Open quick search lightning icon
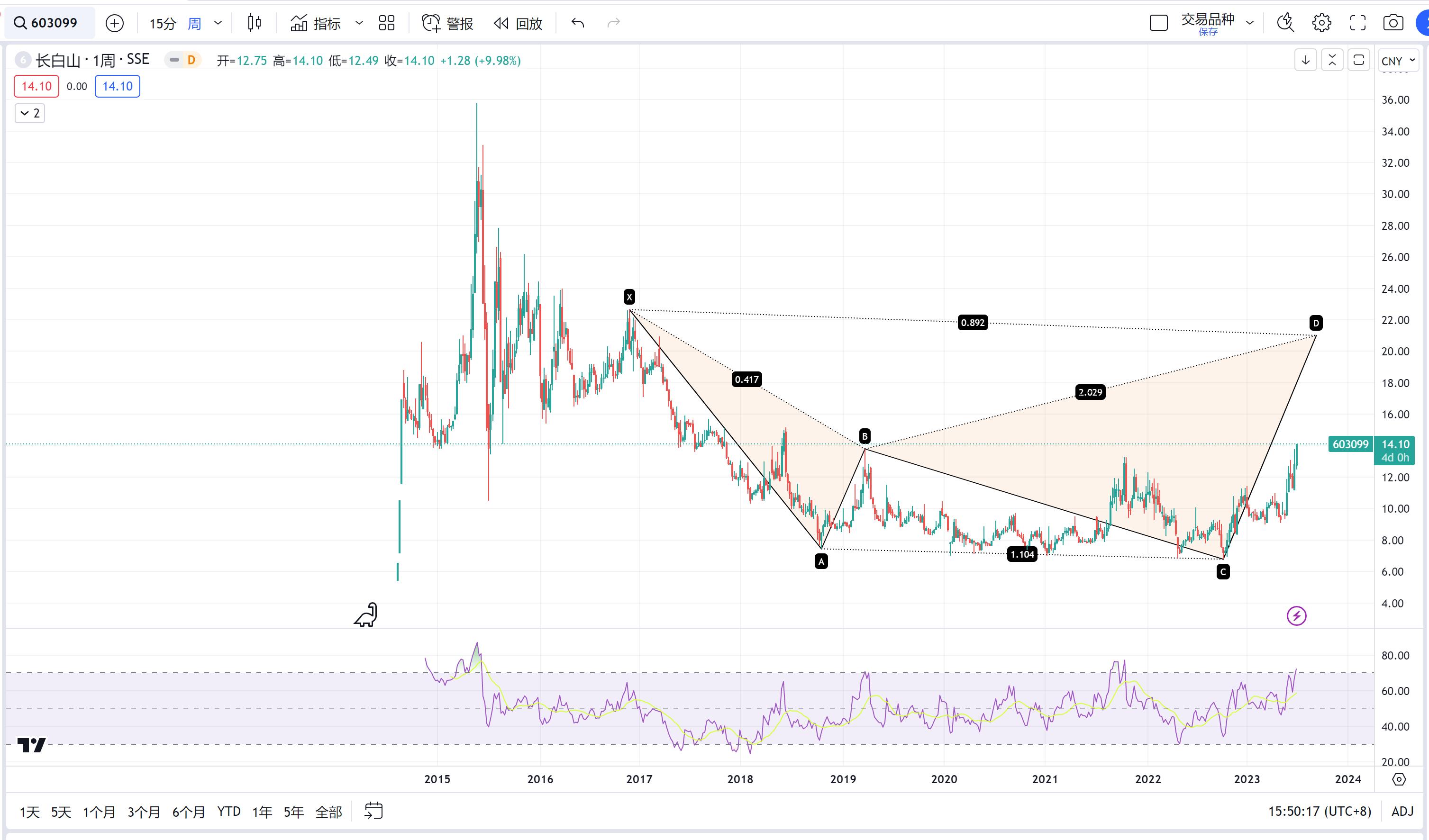1429x840 pixels. [1285, 23]
